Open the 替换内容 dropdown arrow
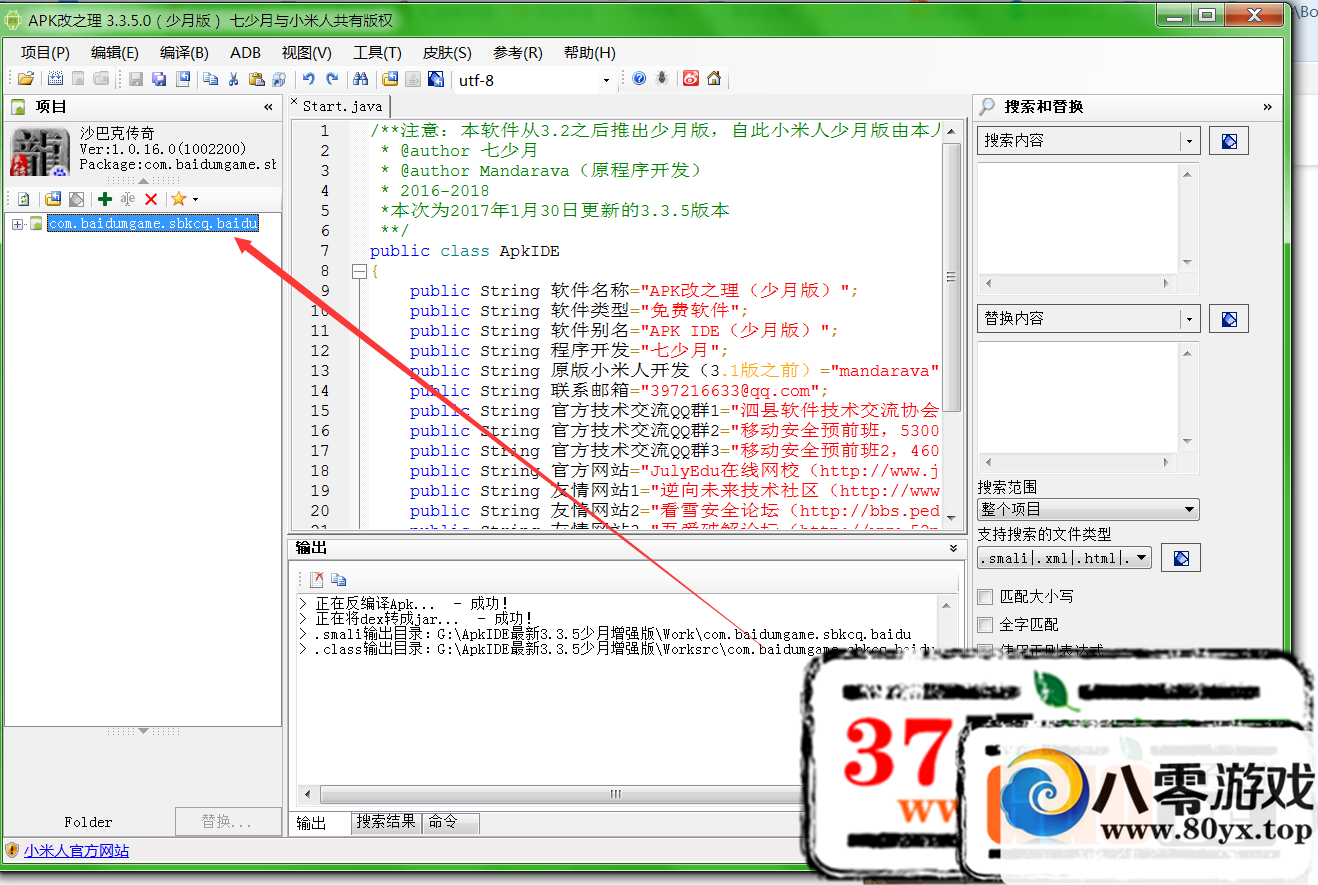Image resolution: width=1318 pixels, height=885 pixels. pos(1190,319)
